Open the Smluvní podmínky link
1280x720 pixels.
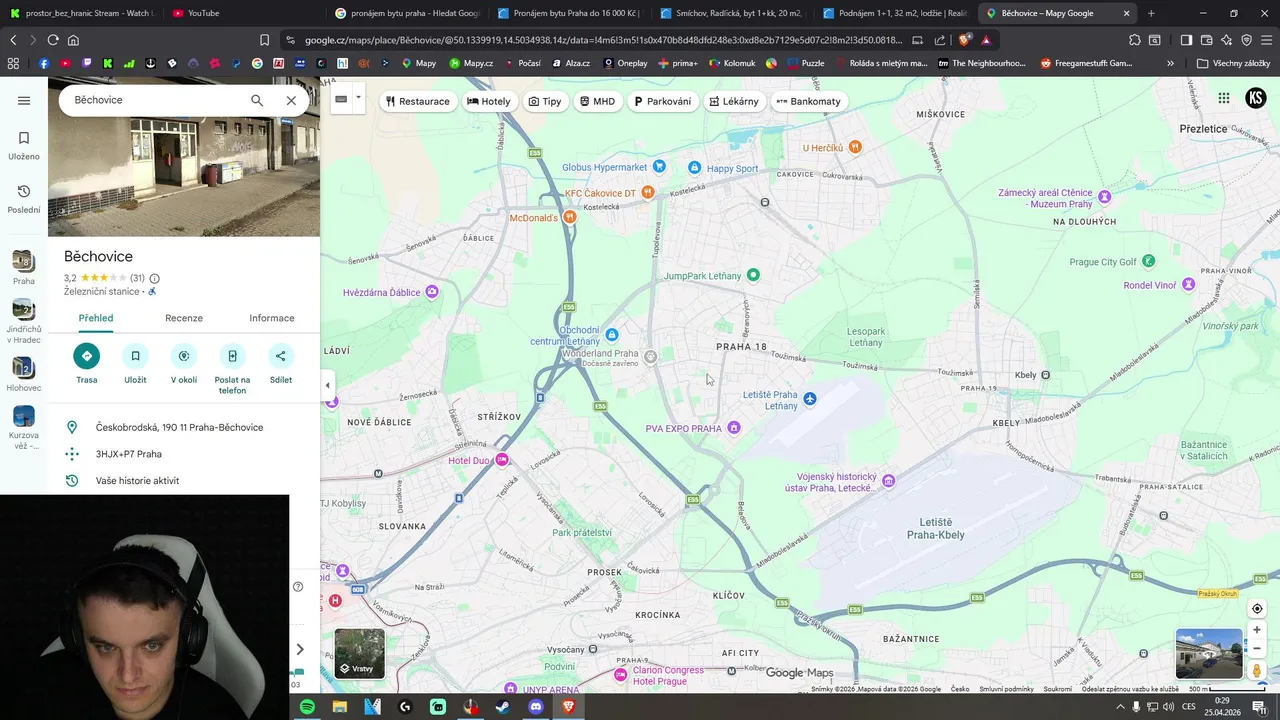coord(1006,689)
